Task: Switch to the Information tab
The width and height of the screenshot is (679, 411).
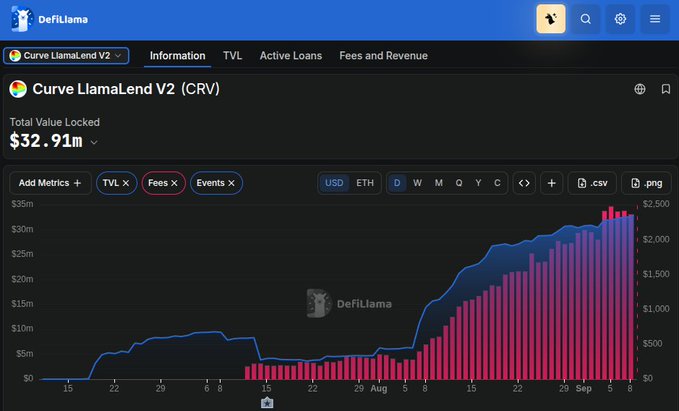Action: 178,55
